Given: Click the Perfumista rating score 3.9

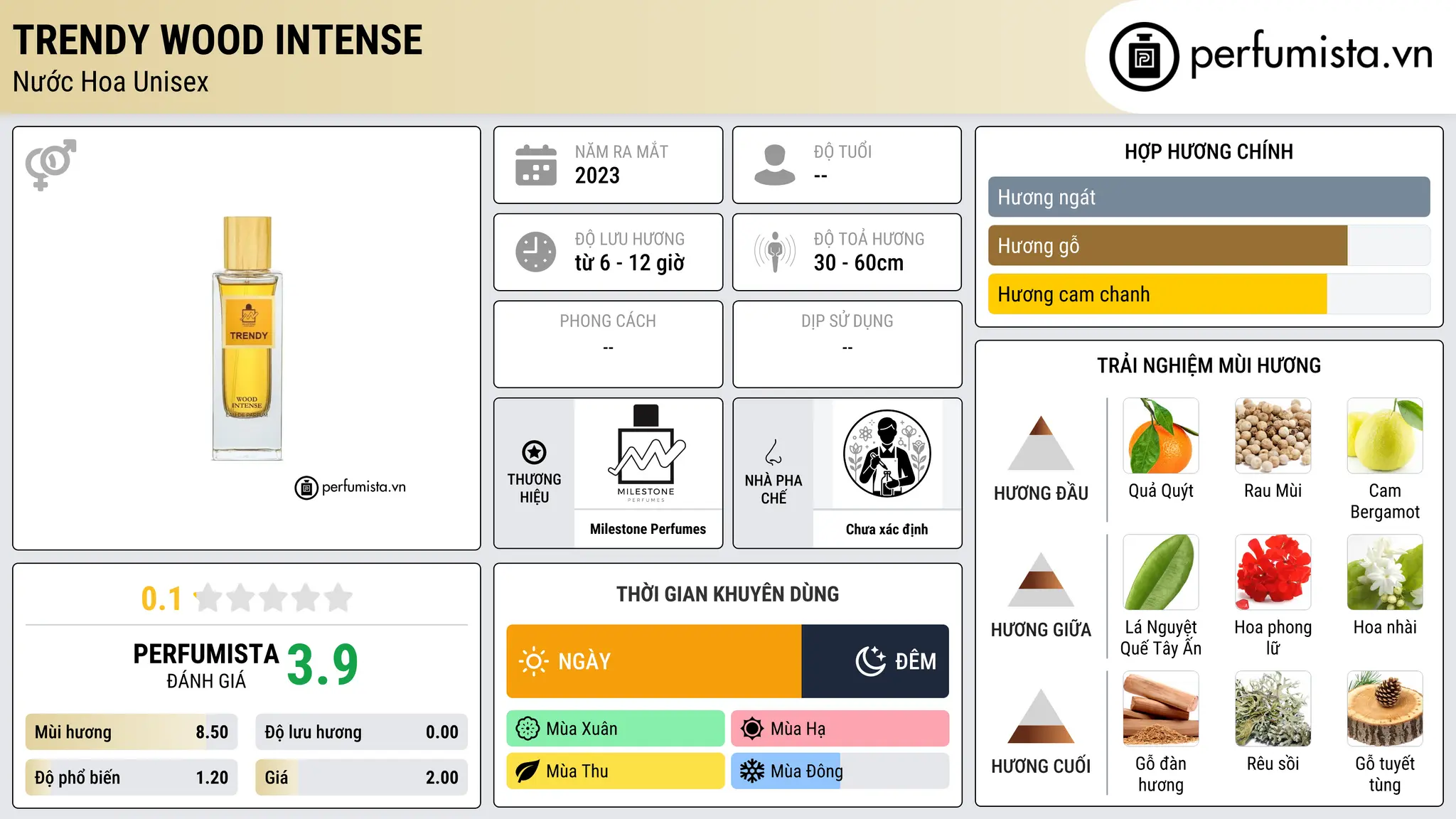Looking at the screenshot, I should coord(323,665).
